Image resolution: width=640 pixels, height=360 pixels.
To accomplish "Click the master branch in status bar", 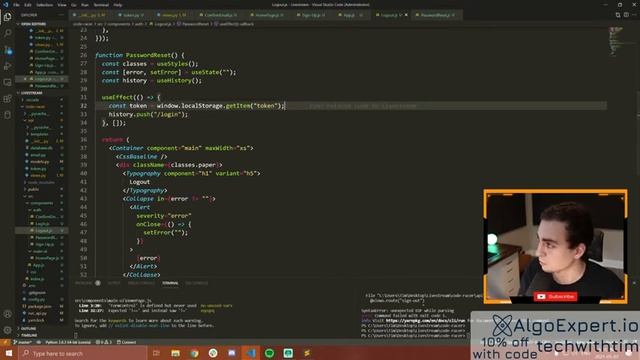I will coord(23,342).
